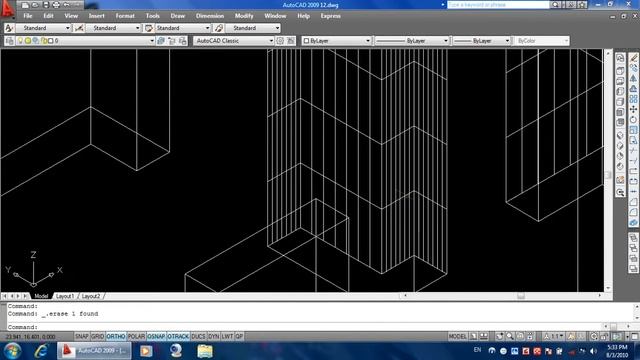Open the Dimension menu
This screenshot has width=640, height=360.
click(x=210, y=16)
